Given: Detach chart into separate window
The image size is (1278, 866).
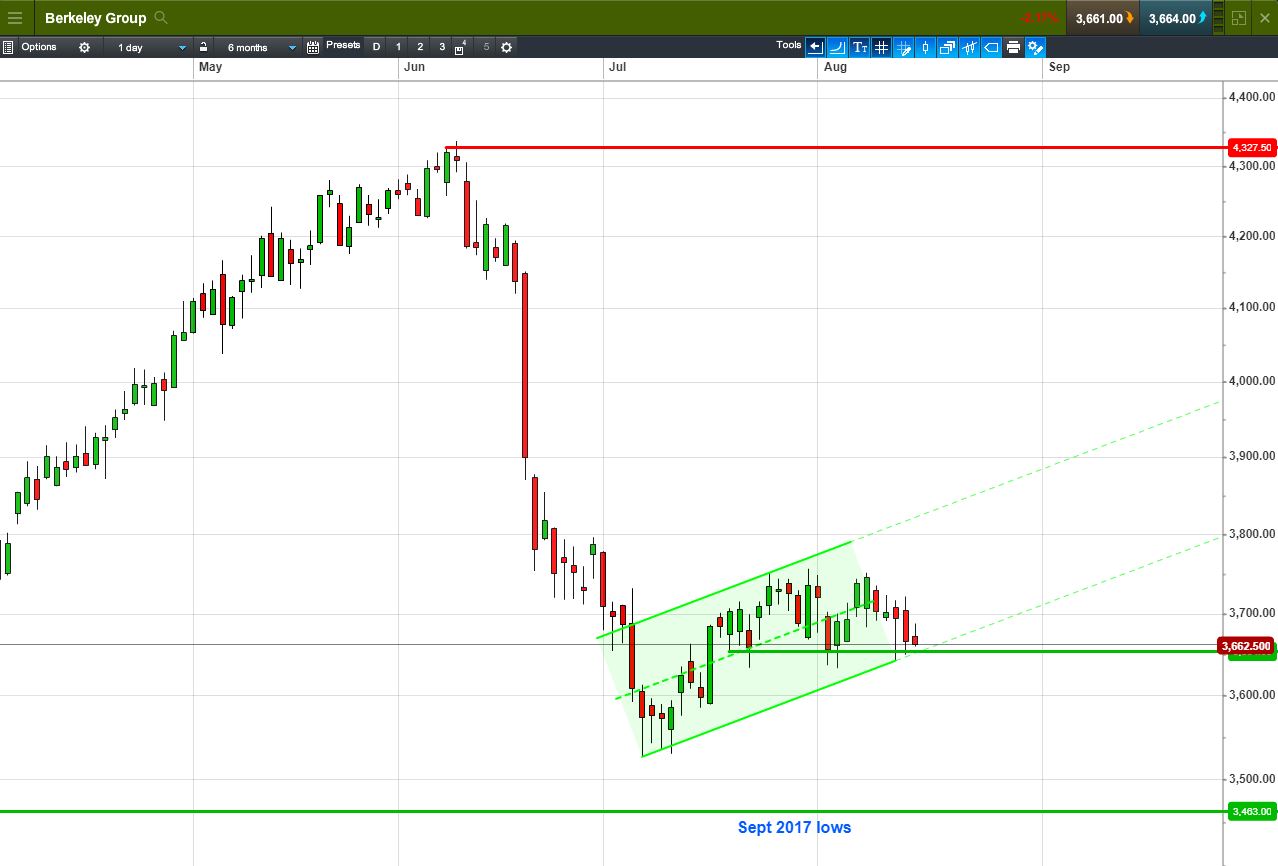Looking at the screenshot, I should click(1239, 18).
